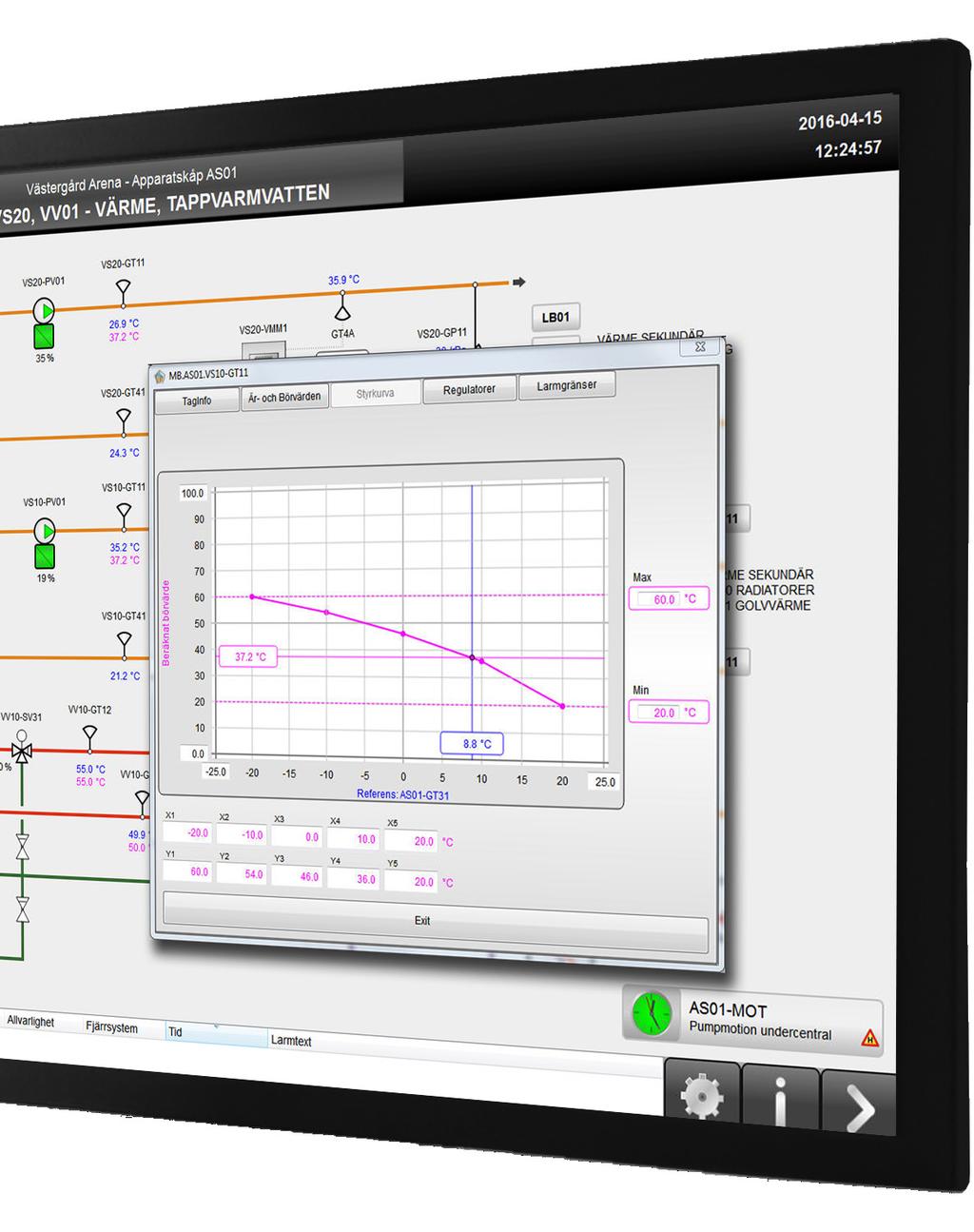
Task: Click the LB01 button
Action: [x=555, y=317]
